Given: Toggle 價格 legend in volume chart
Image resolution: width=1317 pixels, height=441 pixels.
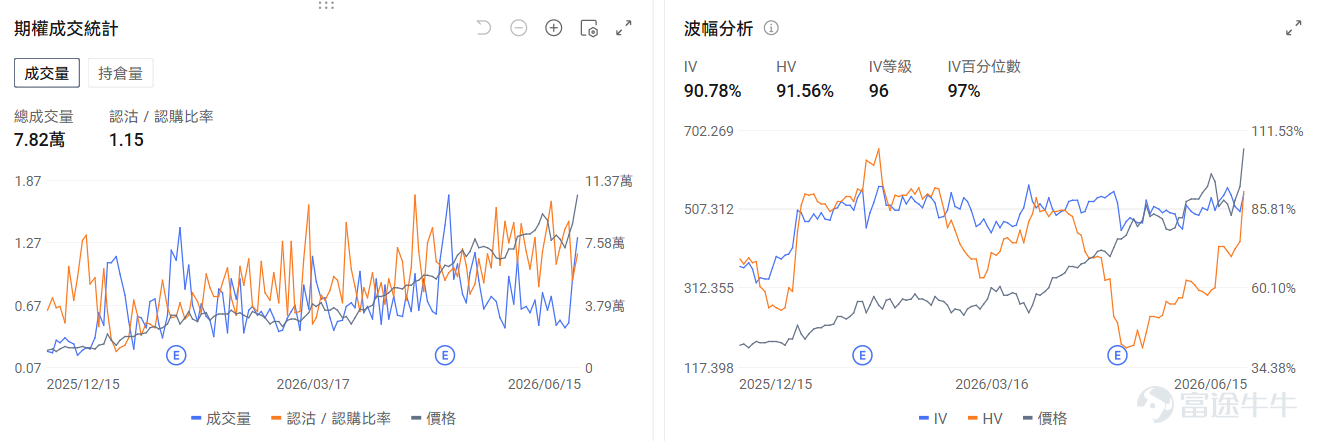Looking at the screenshot, I should click(x=433, y=418).
